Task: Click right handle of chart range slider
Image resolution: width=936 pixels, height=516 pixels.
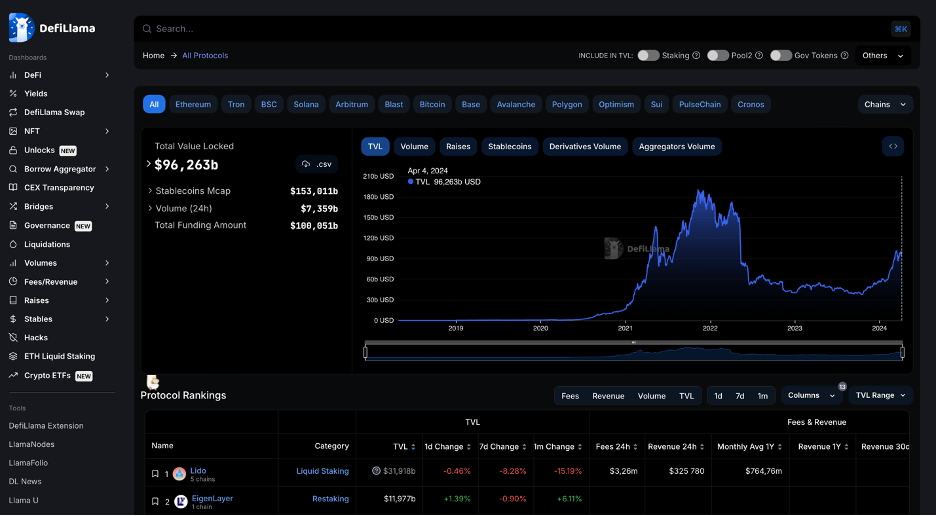Action: [902, 352]
